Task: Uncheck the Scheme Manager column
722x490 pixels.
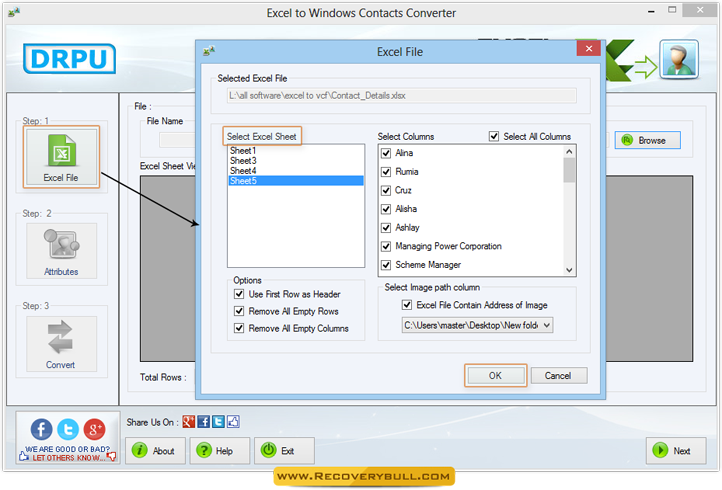Action: coord(386,265)
